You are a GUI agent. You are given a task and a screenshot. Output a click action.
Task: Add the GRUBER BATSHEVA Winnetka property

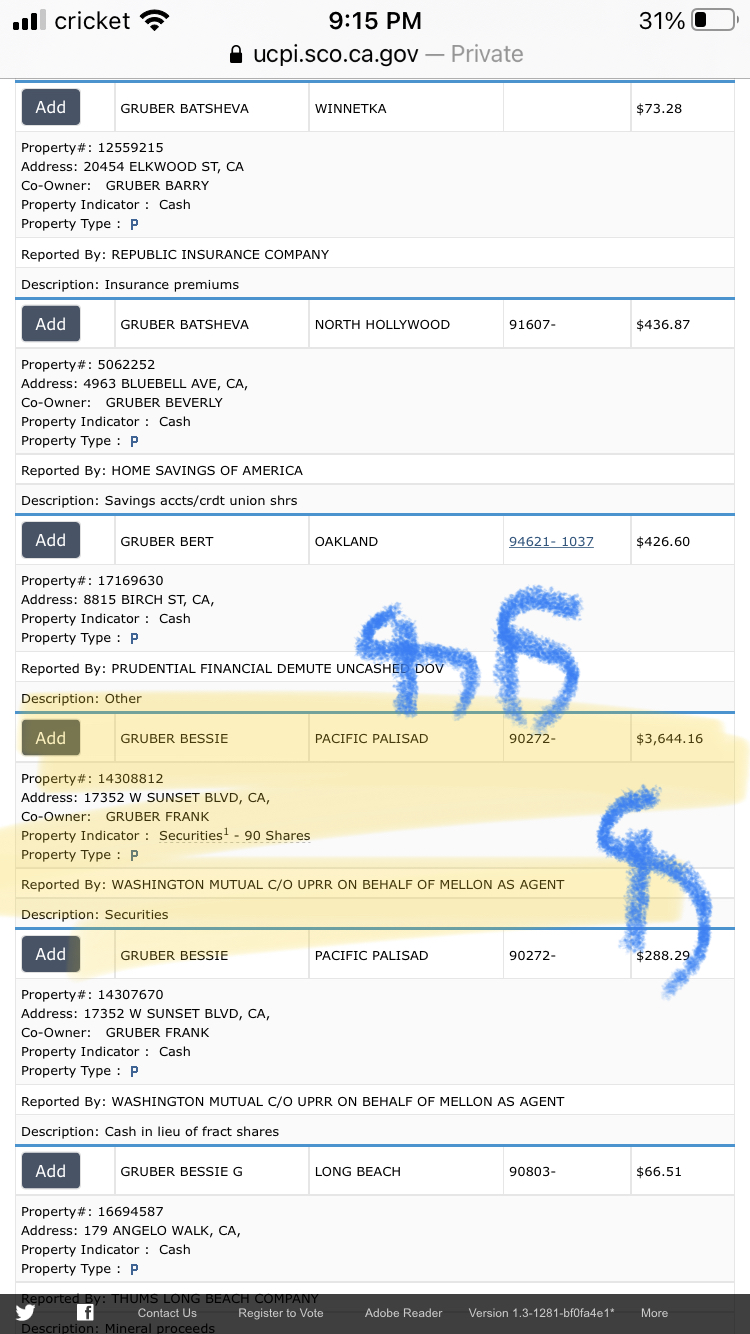pos(51,107)
